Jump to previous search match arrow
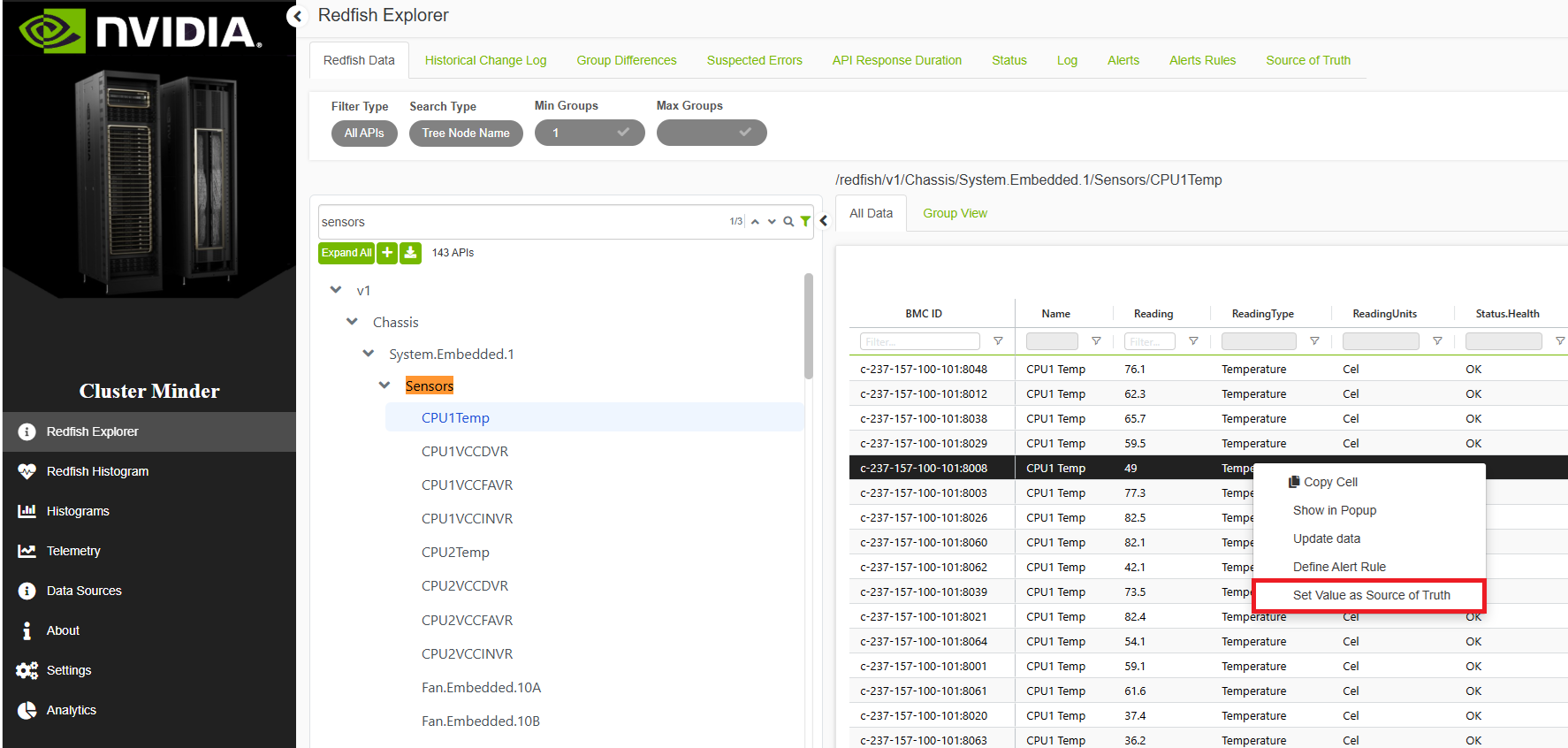Screen dimensions: 1568x748 (755, 222)
